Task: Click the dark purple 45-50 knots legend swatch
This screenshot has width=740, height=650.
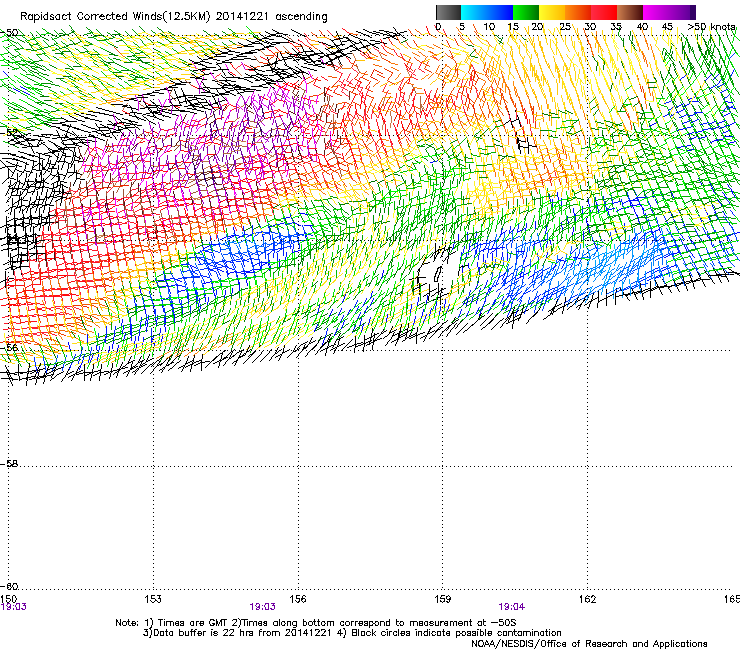Action: [682, 12]
